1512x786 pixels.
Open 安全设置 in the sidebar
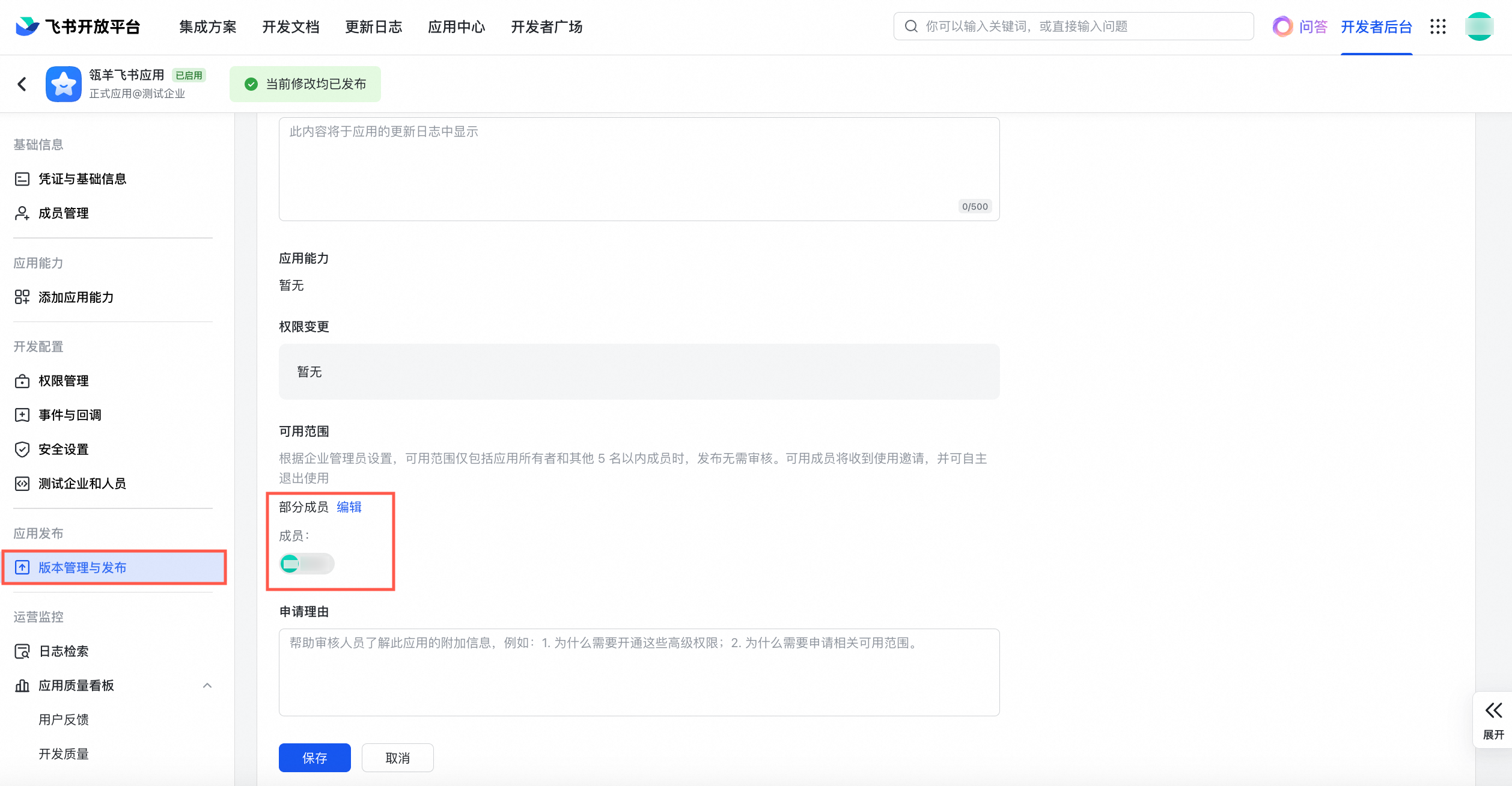tap(63, 449)
